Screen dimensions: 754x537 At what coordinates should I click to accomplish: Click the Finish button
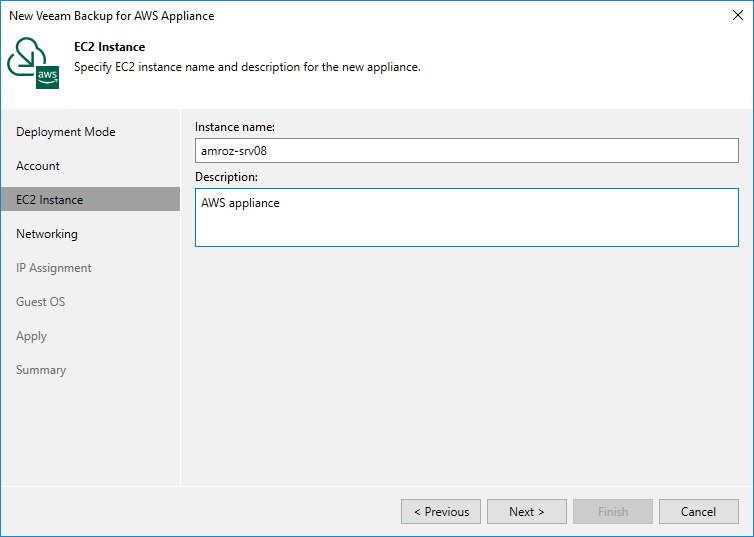coord(612,512)
